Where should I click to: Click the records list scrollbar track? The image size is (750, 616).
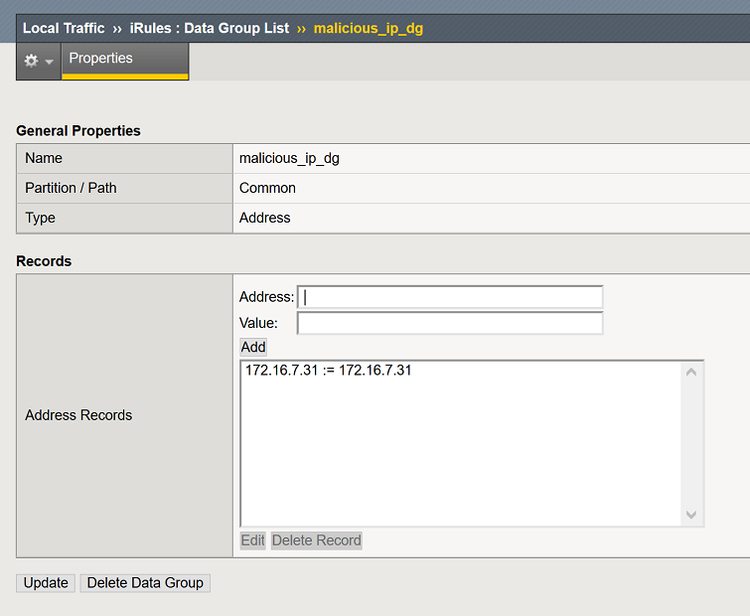[x=691, y=445]
